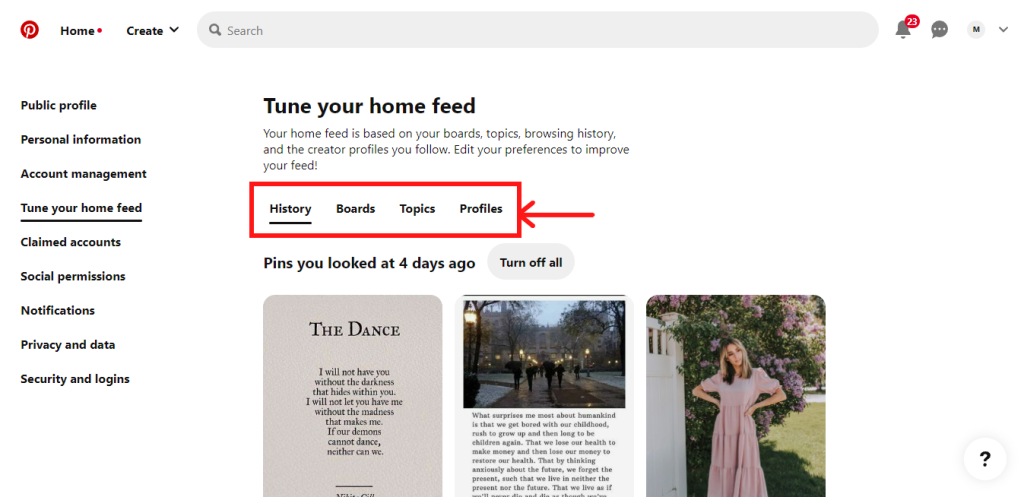Open Personal information settings
This screenshot has width=1024, height=497.
pos(80,140)
